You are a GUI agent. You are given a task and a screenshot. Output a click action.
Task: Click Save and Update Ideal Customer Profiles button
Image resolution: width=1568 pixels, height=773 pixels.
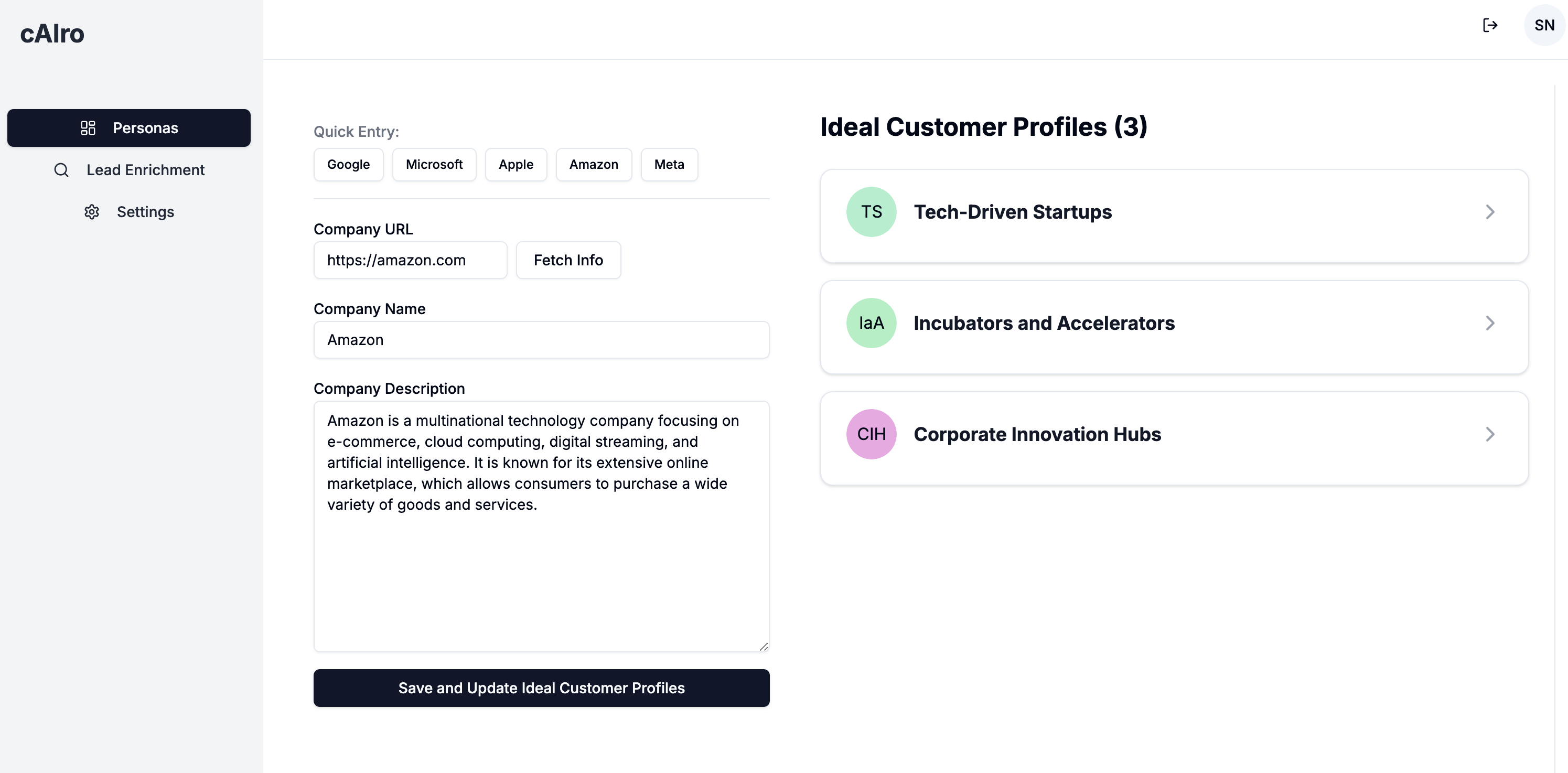click(x=541, y=688)
